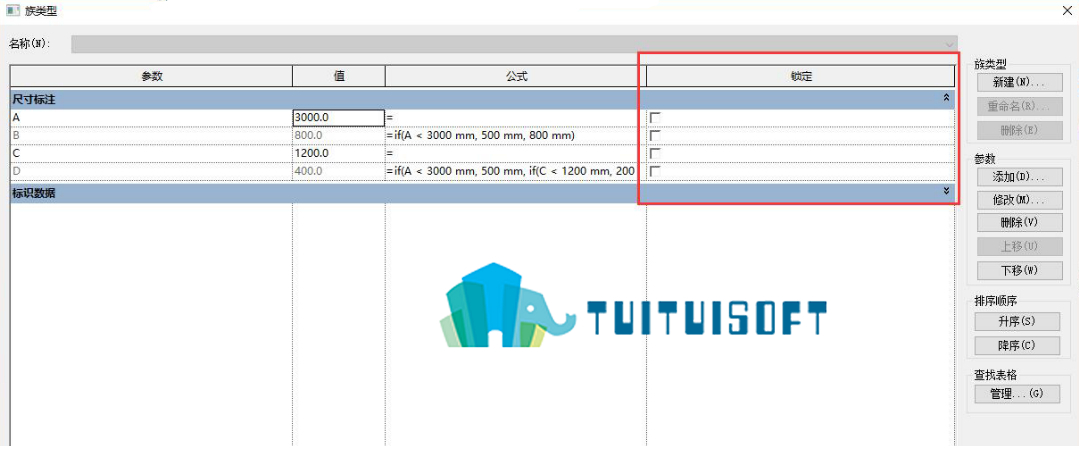Click the 新建(N)... button

coord(1018,82)
